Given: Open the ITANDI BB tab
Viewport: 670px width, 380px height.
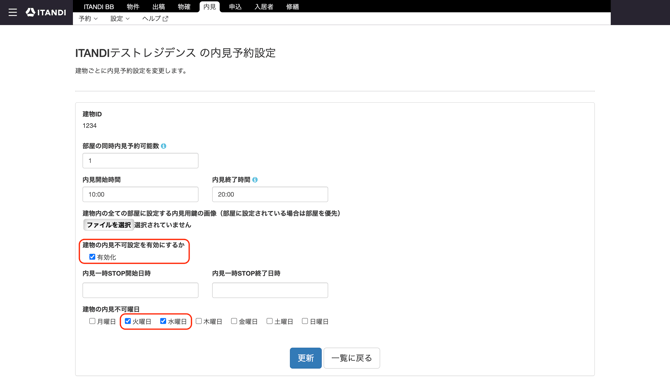Looking at the screenshot, I should pos(99,7).
